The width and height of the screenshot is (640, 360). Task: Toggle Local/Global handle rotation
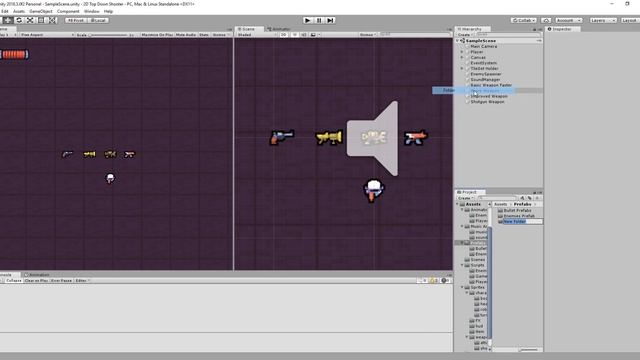(98, 20)
